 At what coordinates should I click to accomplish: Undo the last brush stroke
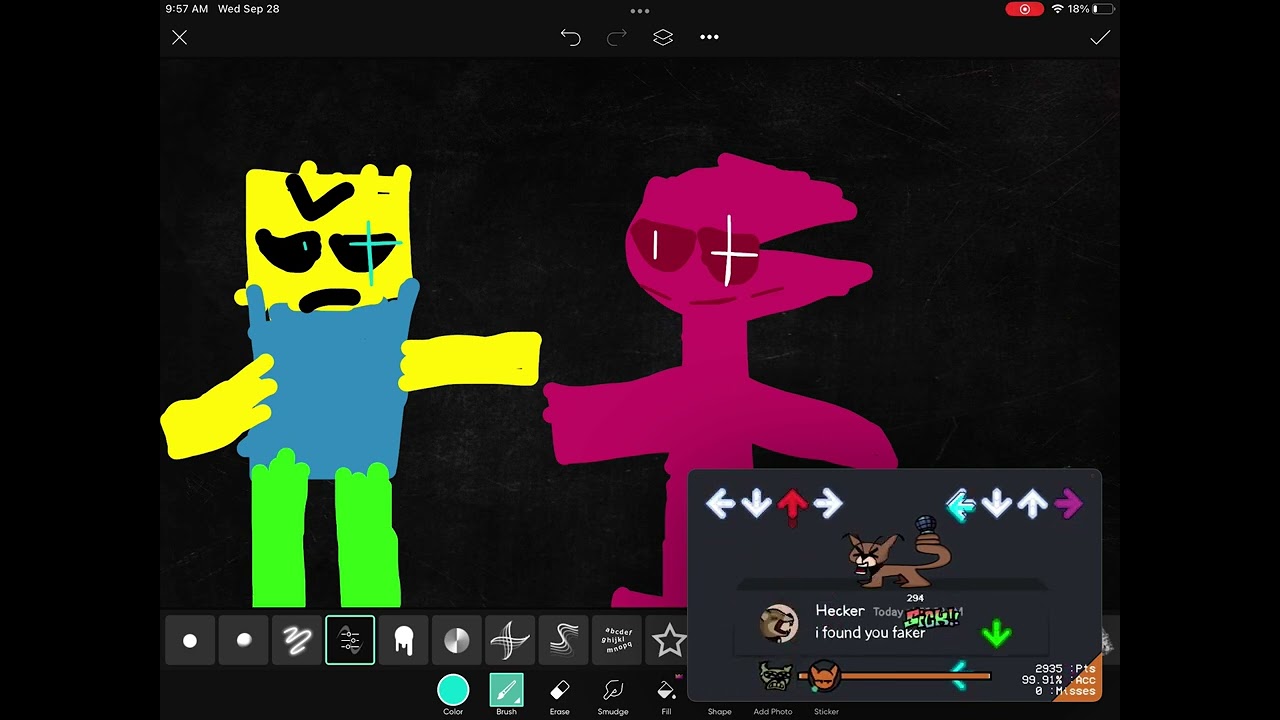tap(570, 37)
